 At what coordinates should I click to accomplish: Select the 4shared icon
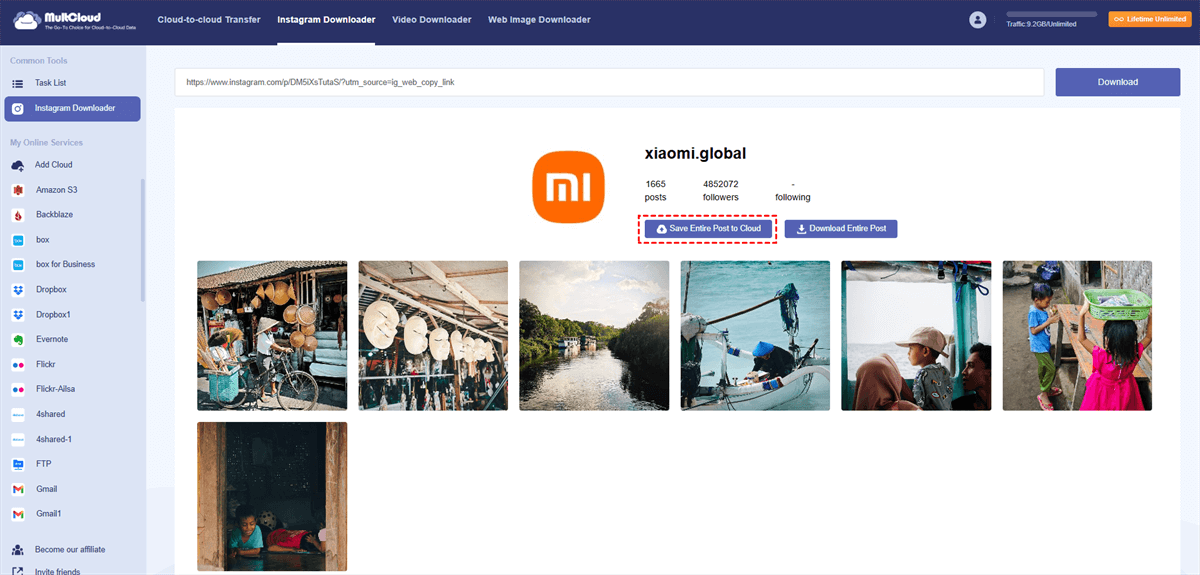point(17,414)
